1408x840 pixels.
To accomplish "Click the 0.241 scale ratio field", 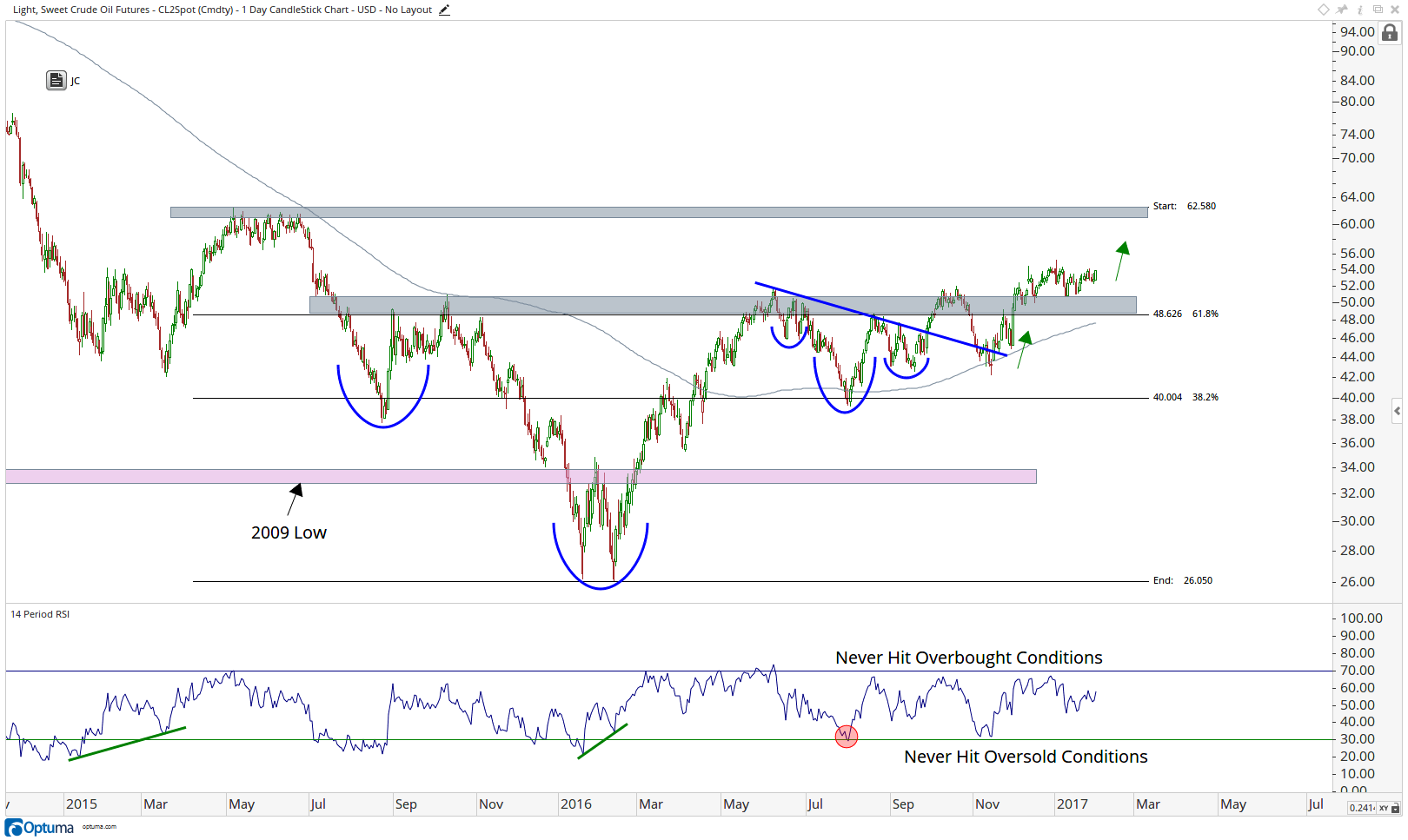I will (1362, 808).
